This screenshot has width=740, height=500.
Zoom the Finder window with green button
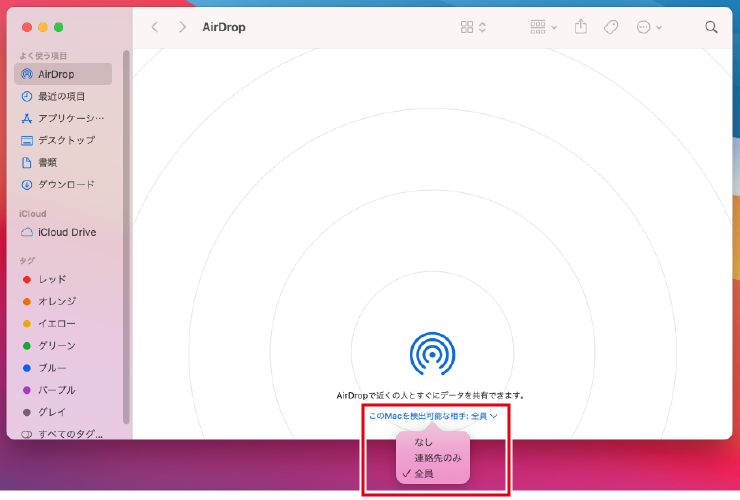[x=59, y=27]
